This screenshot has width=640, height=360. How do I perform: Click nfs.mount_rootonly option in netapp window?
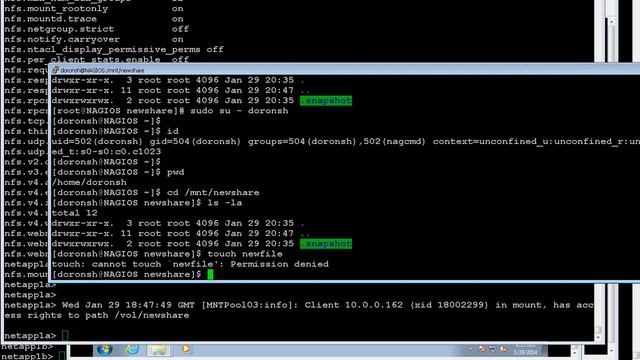point(94,9)
